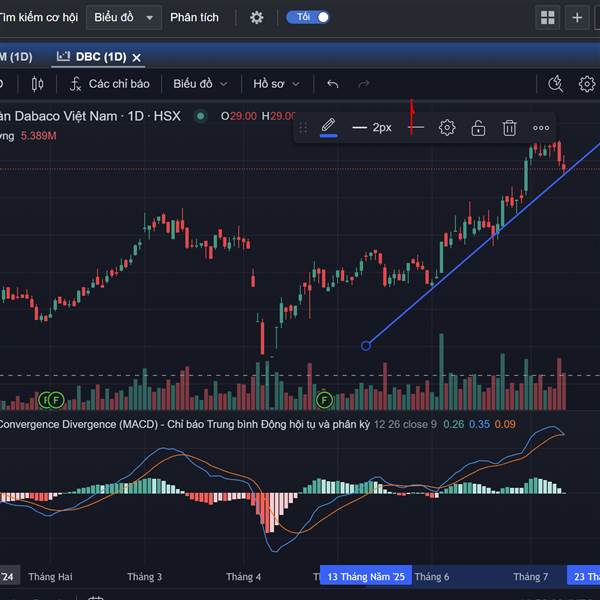Grab the drawing toolbar drag handle

(x=303, y=128)
